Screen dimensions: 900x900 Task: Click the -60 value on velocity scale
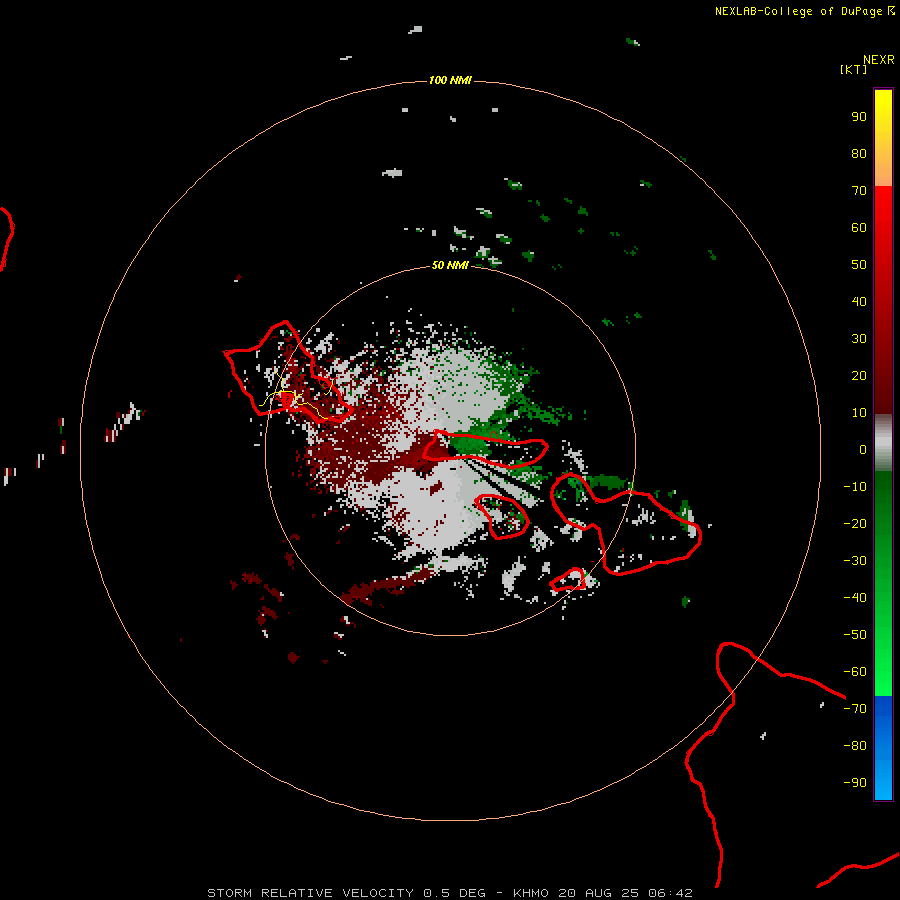click(x=855, y=672)
